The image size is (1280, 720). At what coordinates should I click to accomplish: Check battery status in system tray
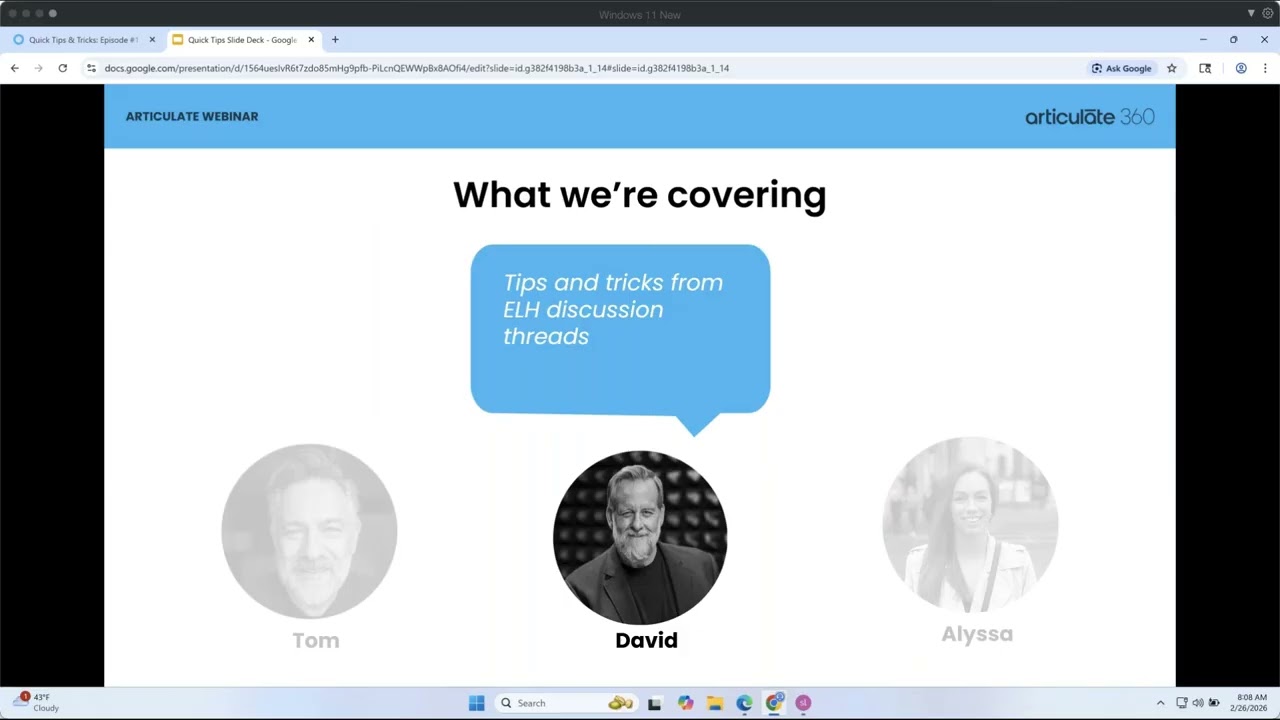pyautogui.click(x=1214, y=703)
